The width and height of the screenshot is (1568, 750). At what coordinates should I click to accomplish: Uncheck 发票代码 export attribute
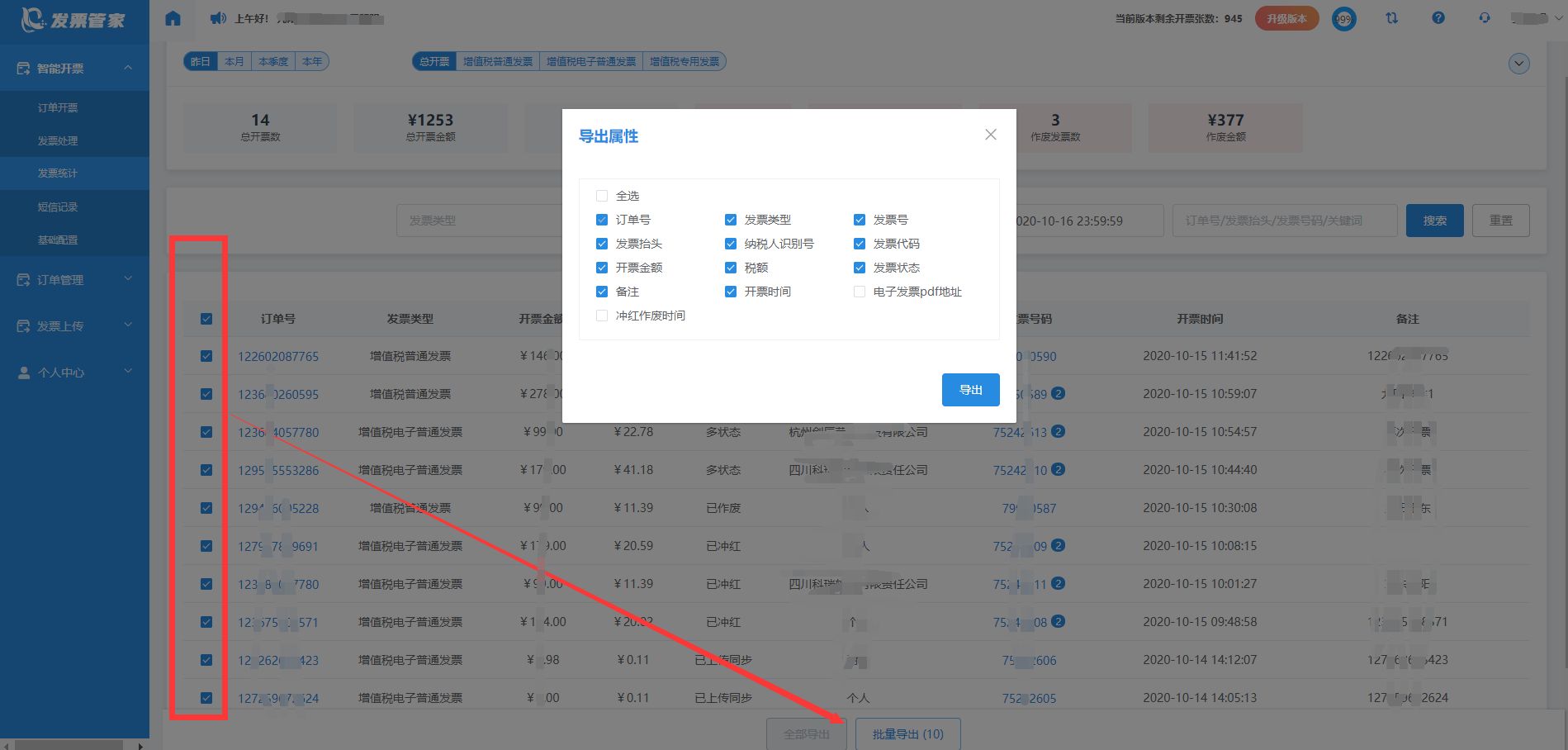coord(860,244)
